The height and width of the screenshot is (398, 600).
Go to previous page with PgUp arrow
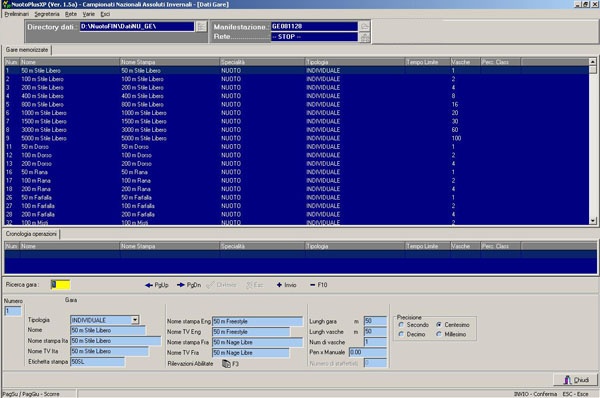pyautogui.click(x=157, y=285)
